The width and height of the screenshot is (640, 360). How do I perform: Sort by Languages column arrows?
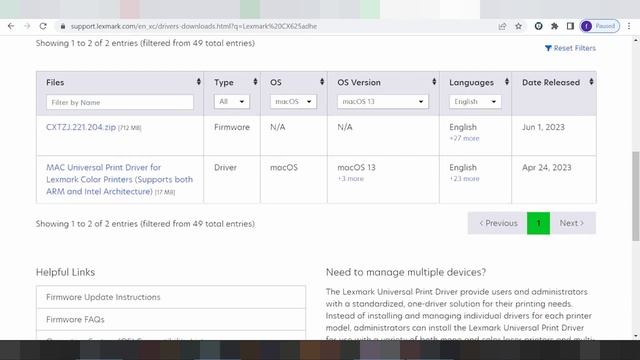tap(507, 82)
